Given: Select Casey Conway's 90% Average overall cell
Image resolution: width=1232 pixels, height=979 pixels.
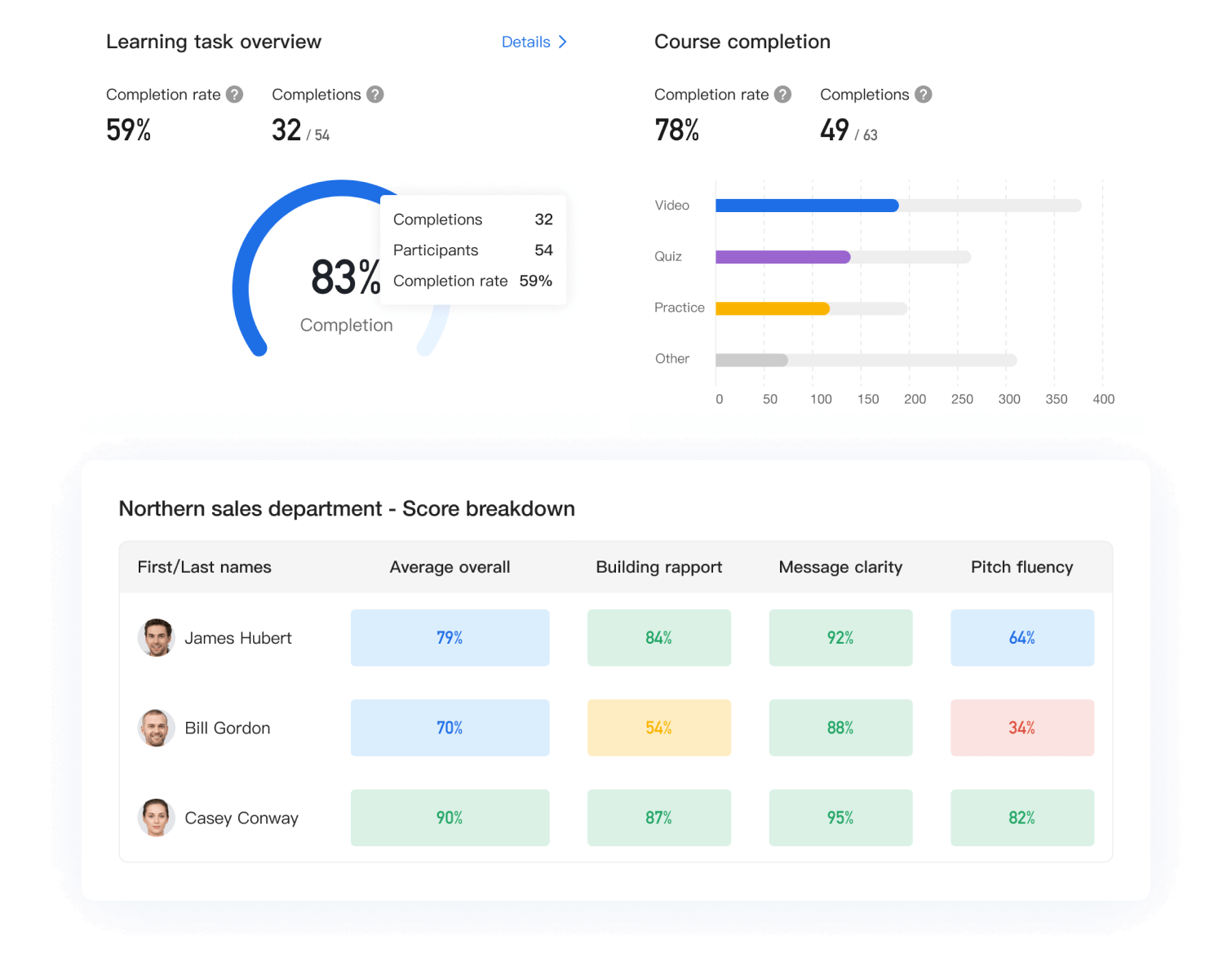Looking at the screenshot, I should pyautogui.click(x=450, y=817).
